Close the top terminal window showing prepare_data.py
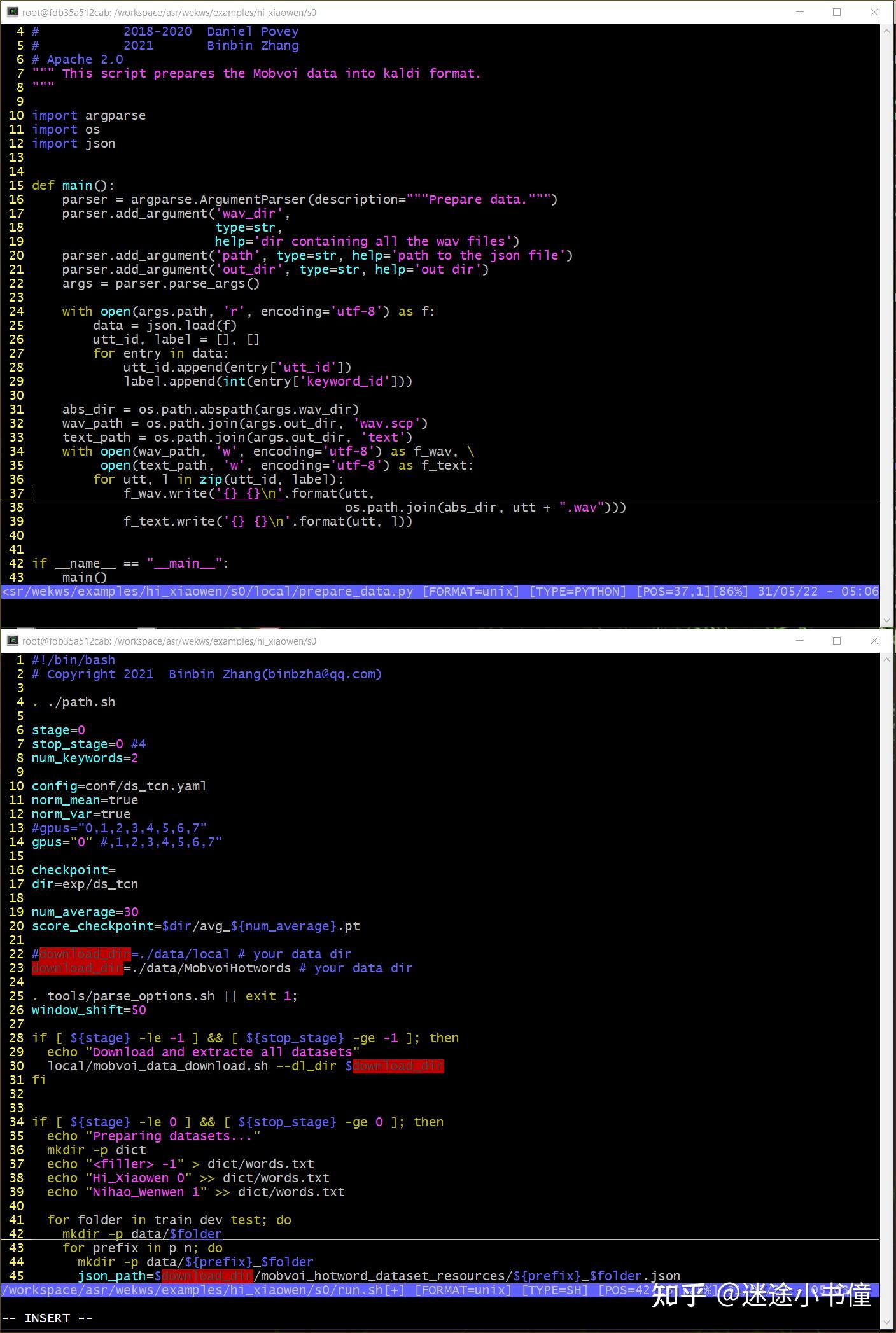896x1333 pixels. (874, 12)
